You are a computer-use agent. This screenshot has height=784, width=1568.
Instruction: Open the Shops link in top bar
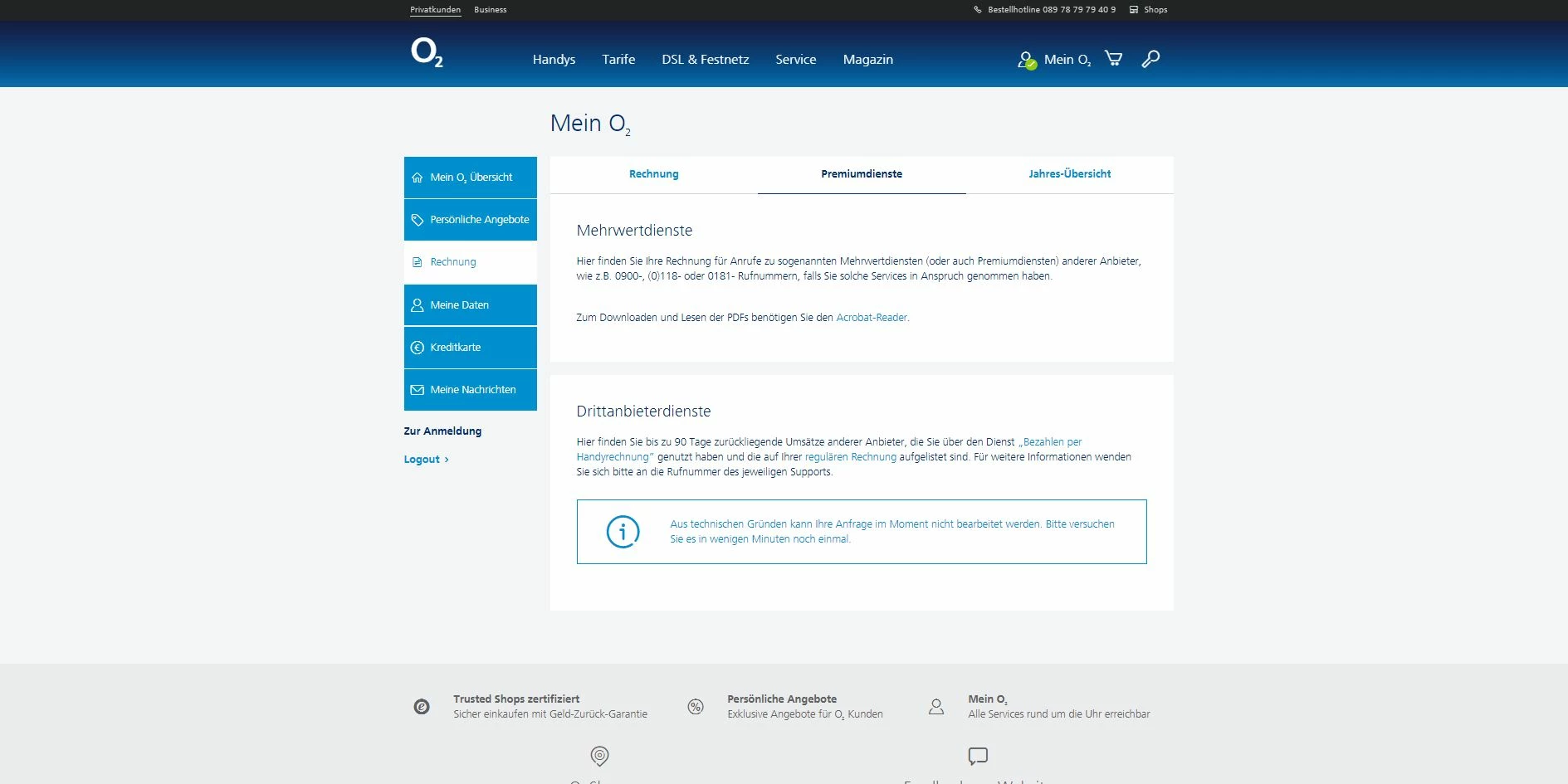point(1155,10)
